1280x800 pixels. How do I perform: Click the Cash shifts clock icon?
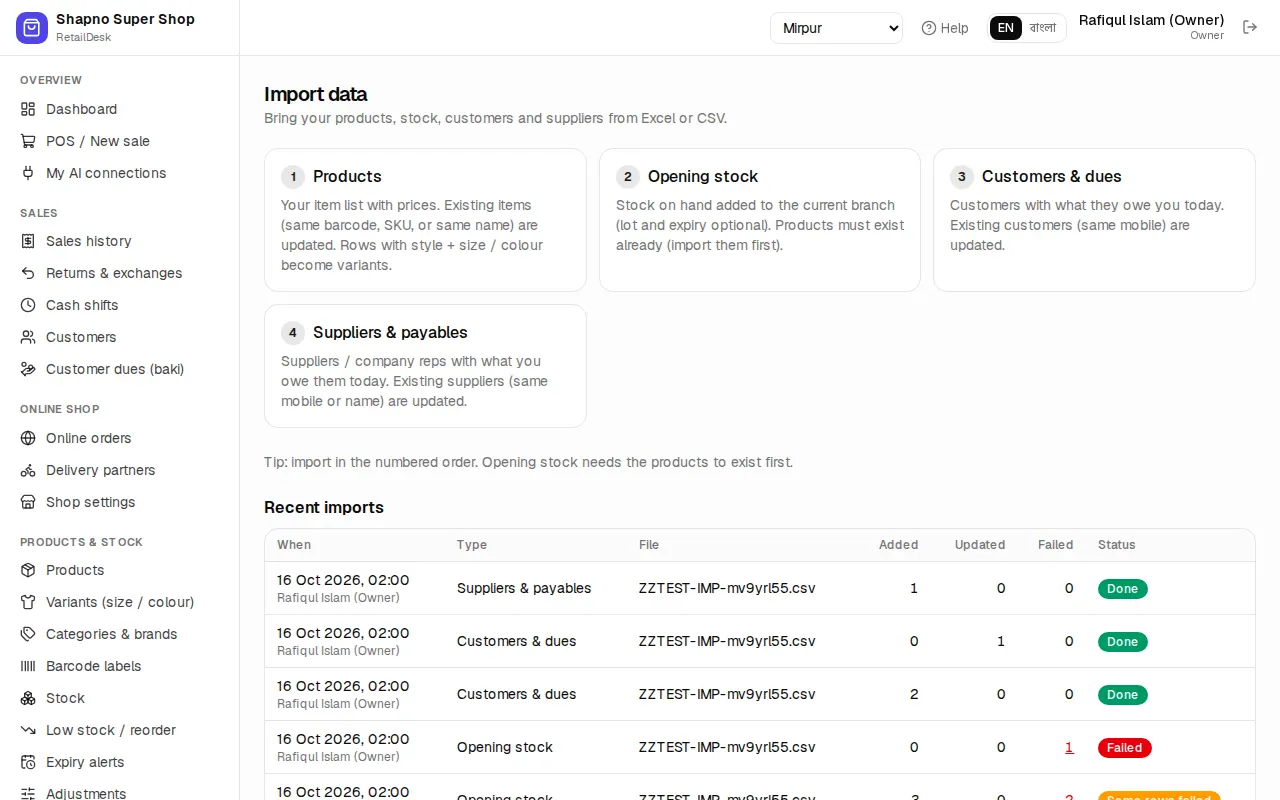[28, 305]
